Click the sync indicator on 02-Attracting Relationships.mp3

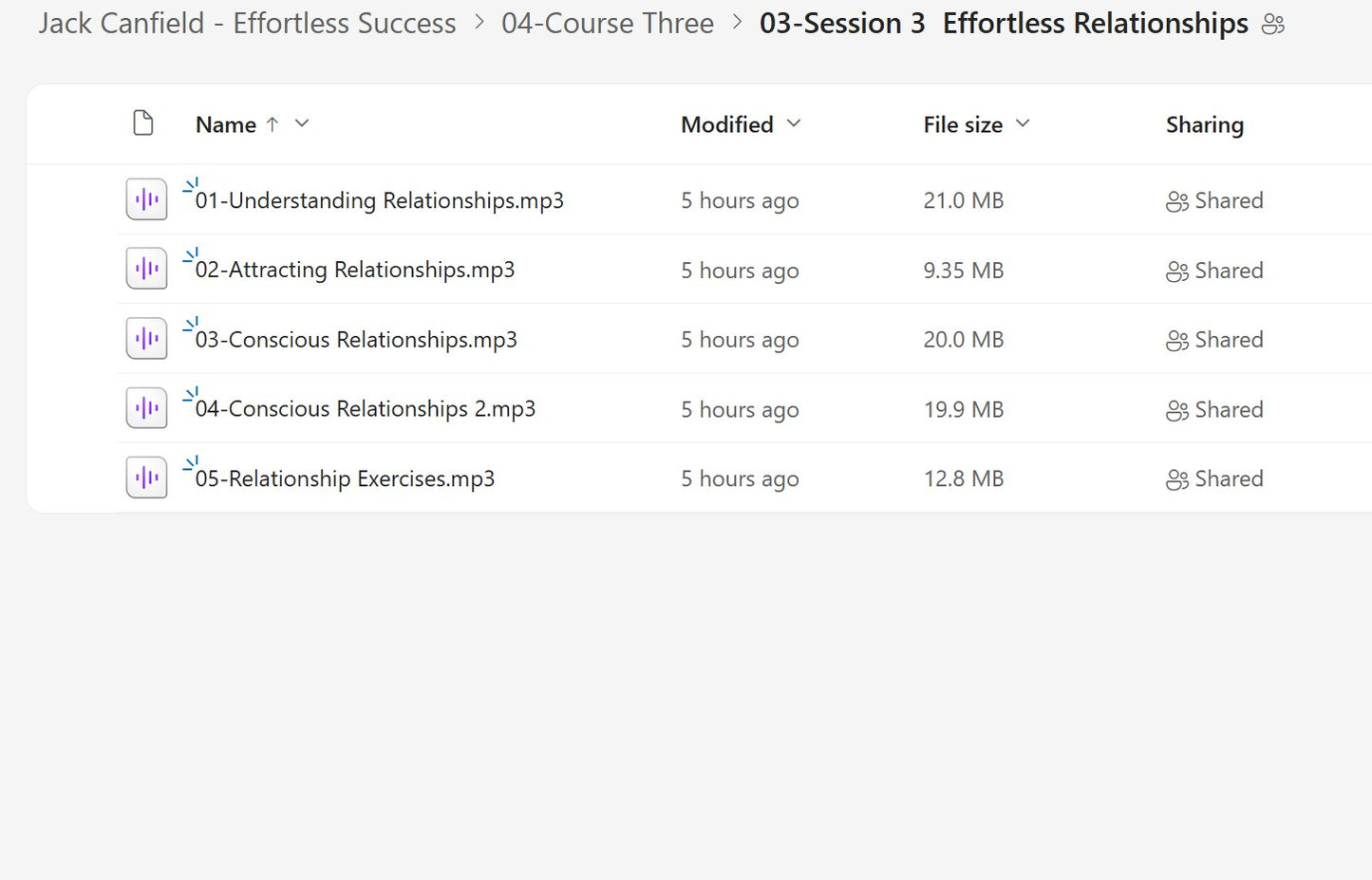[x=191, y=254]
